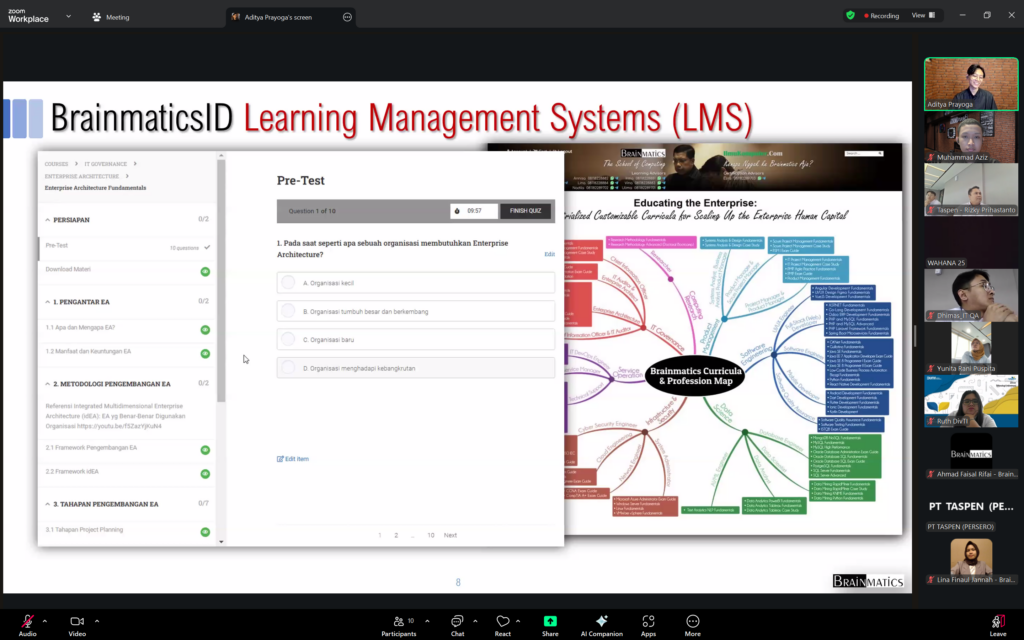Open the Chat panel

pyautogui.click(x=457, y=621)
